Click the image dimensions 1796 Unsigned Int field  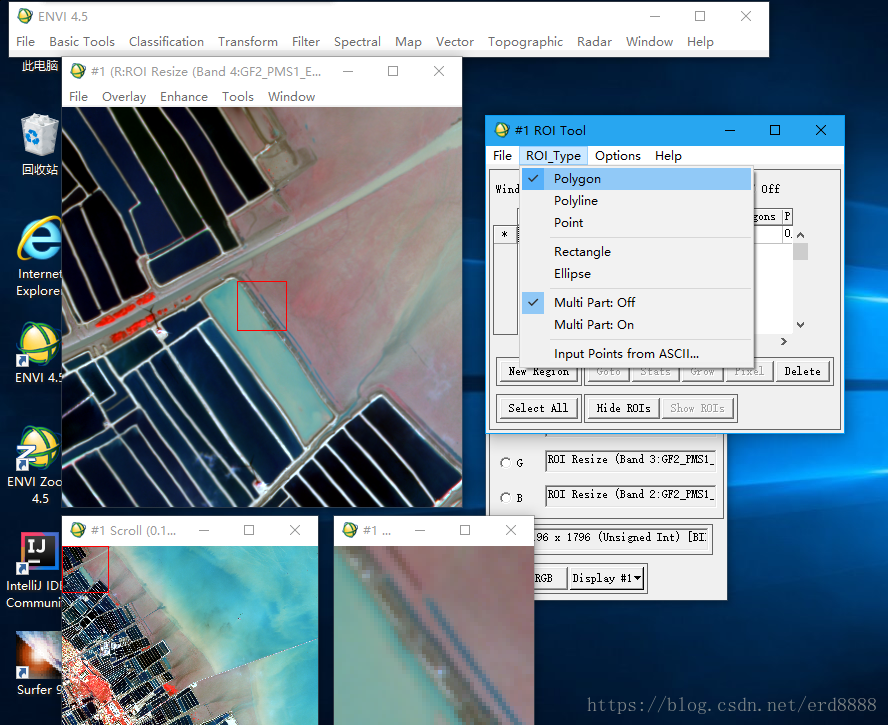pyautogui.click(x=621, y=538)
